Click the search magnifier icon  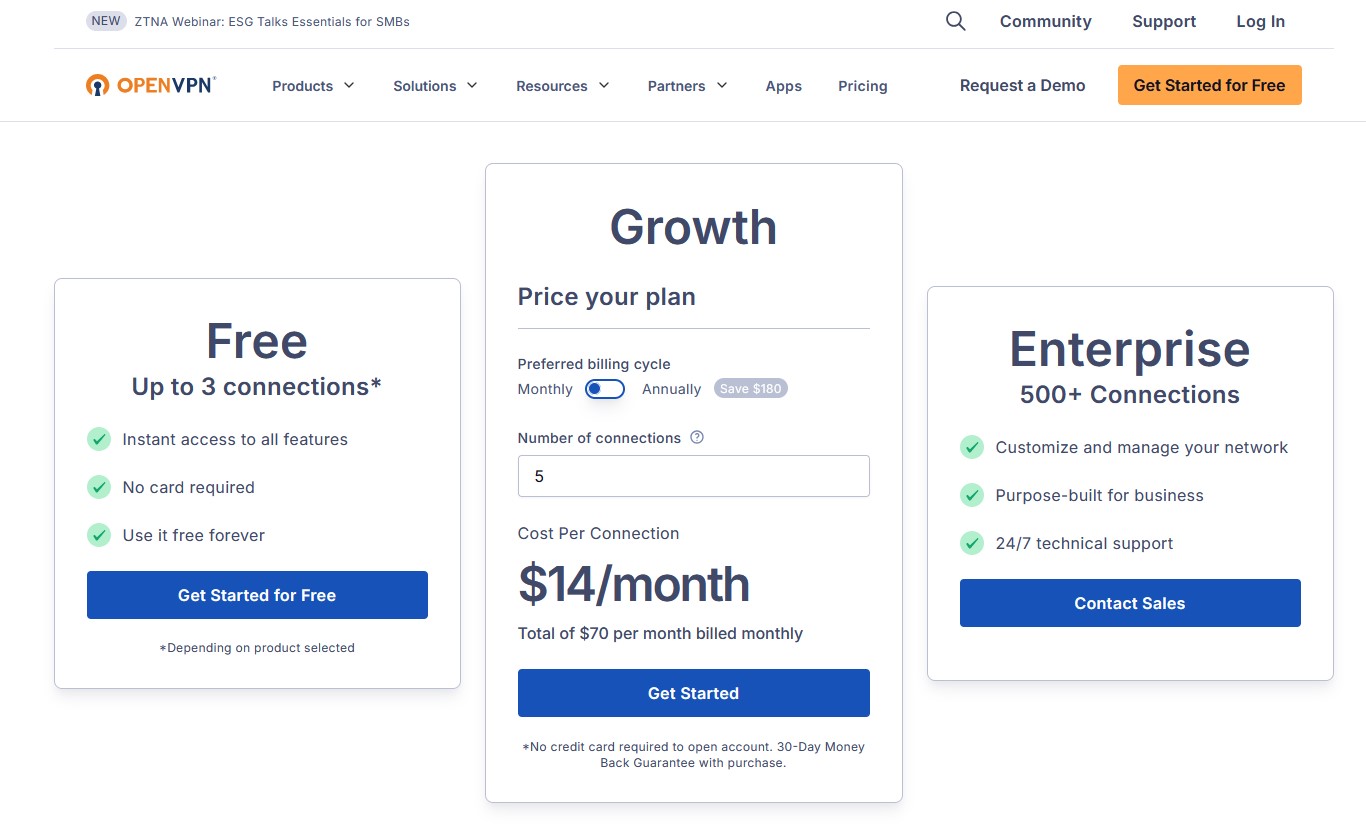pos(956,21)
